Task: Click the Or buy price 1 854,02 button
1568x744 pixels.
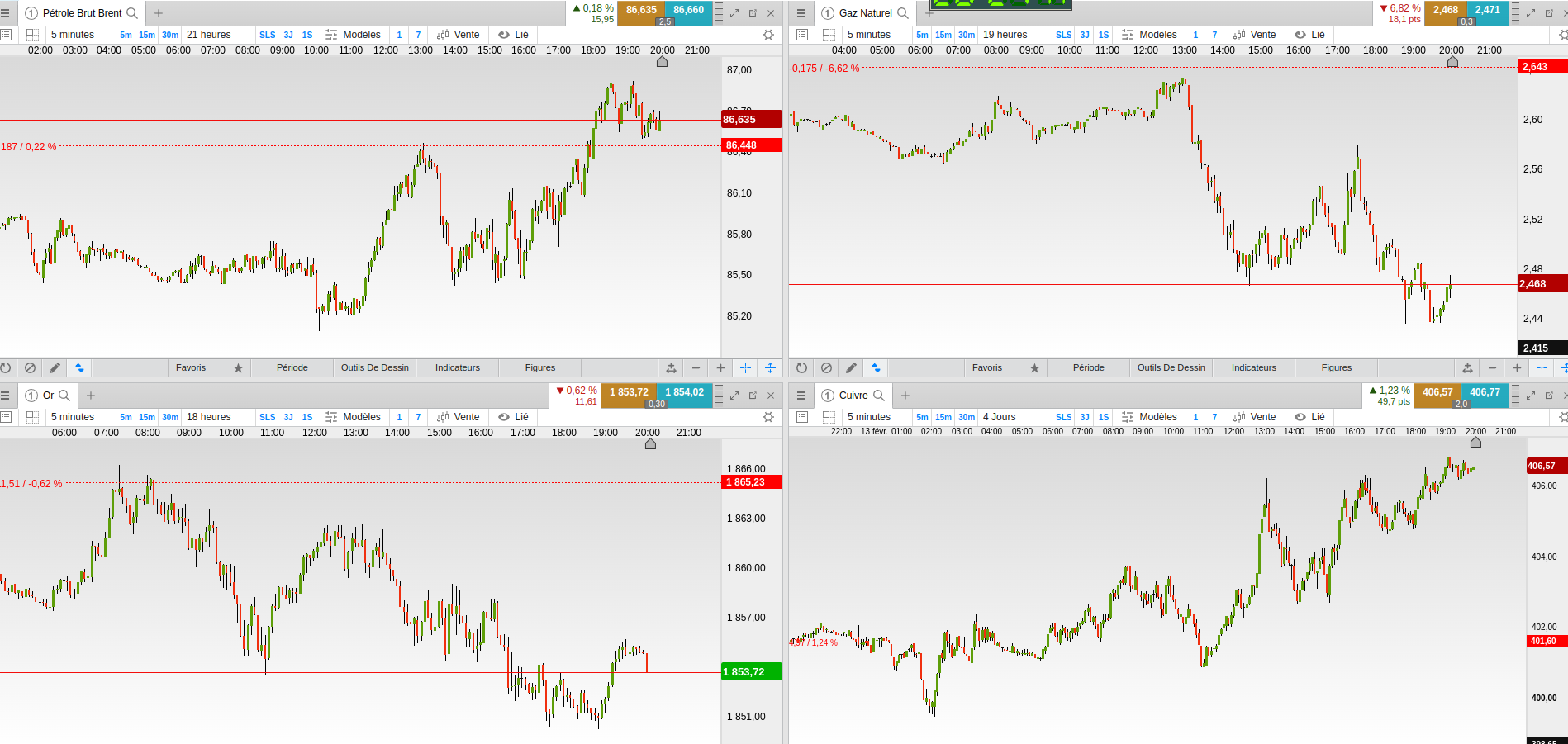Action: (685, 396)
